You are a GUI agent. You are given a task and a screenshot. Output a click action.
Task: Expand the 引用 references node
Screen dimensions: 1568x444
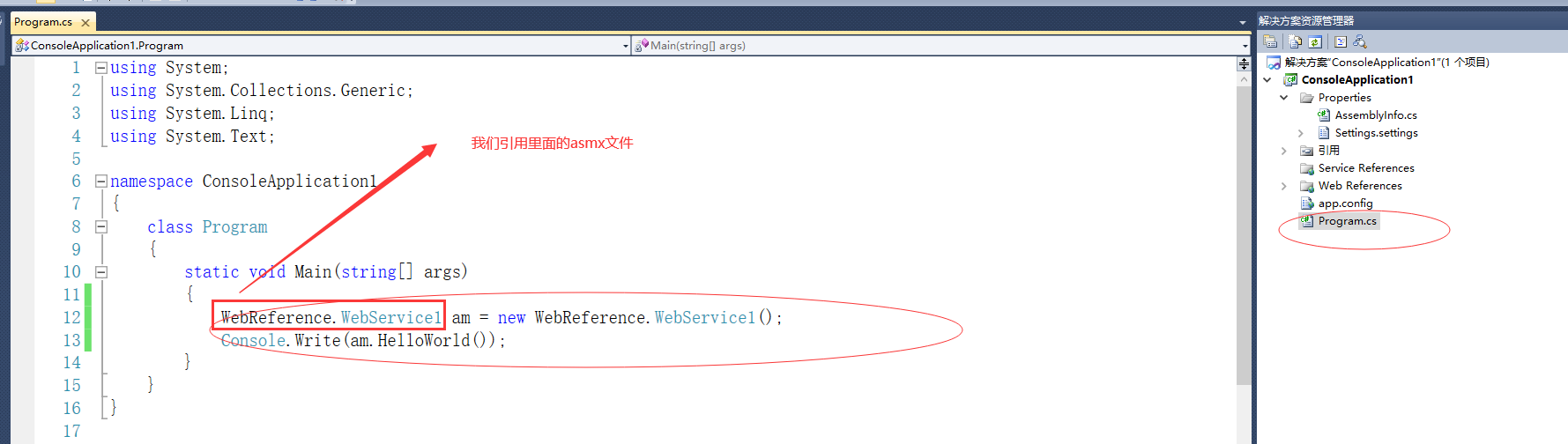(x=1284, y=151)
